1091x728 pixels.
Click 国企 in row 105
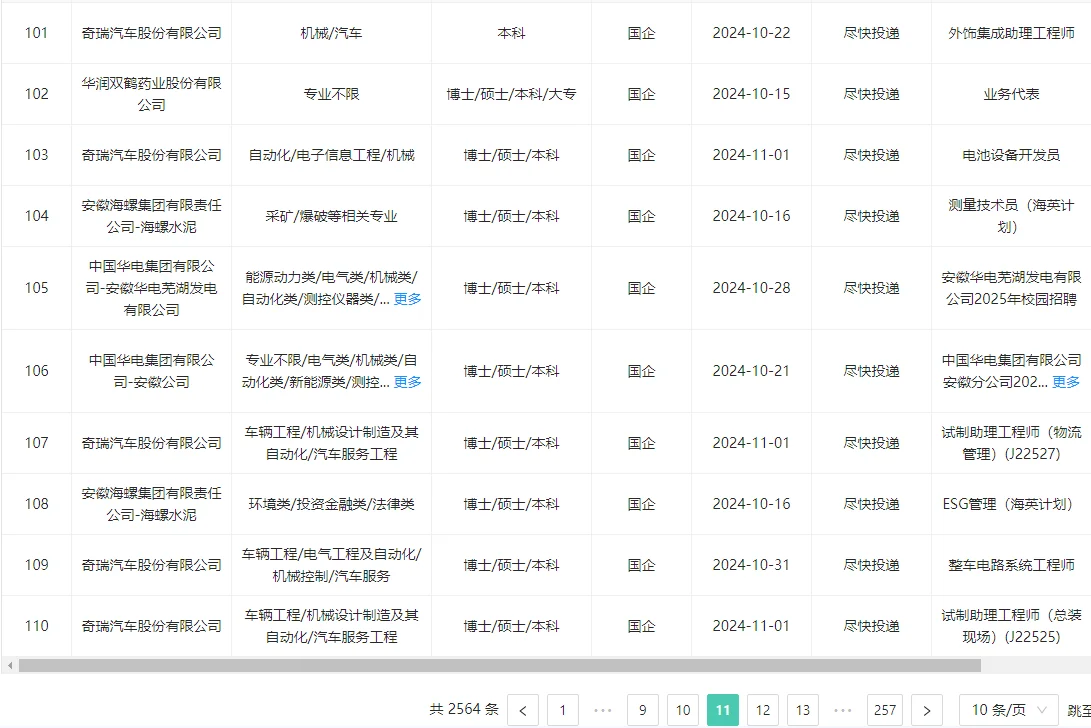pos(641,288)
